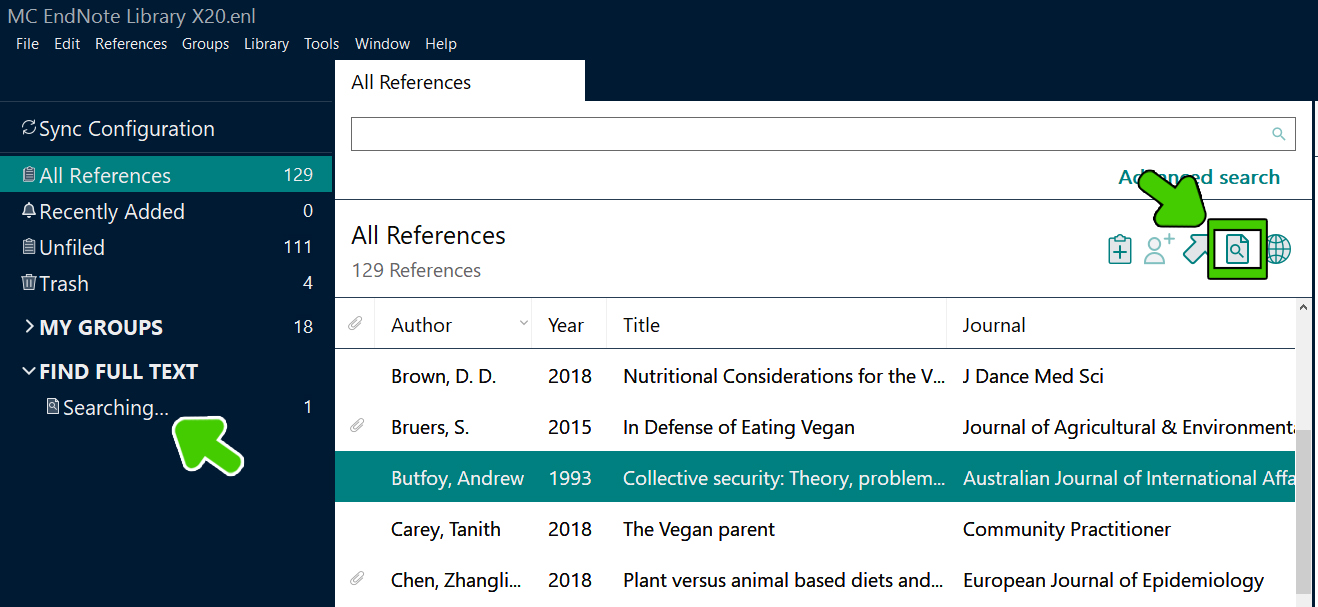Select the Bruers, S. reference row

(815, 427)
